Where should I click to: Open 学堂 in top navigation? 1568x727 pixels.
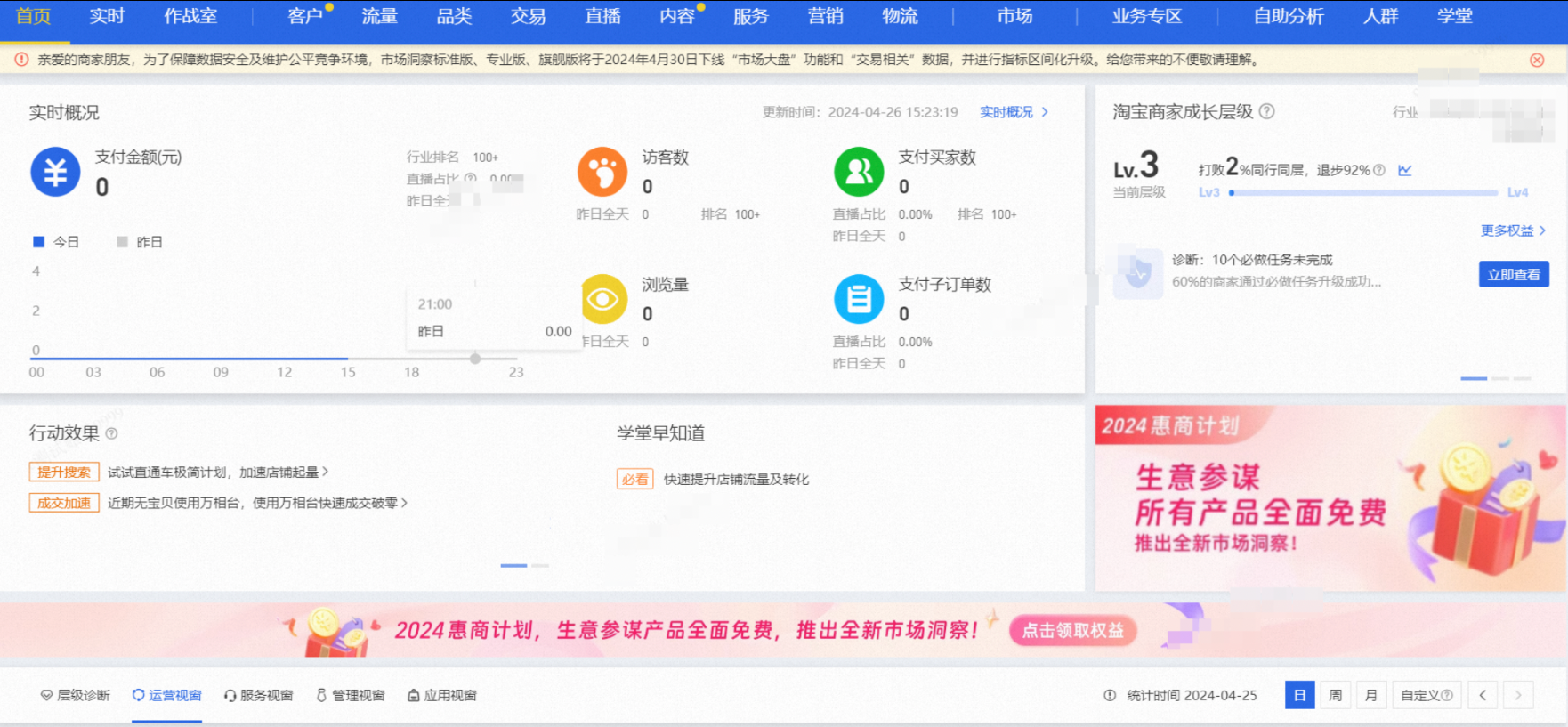(1455, 16)
